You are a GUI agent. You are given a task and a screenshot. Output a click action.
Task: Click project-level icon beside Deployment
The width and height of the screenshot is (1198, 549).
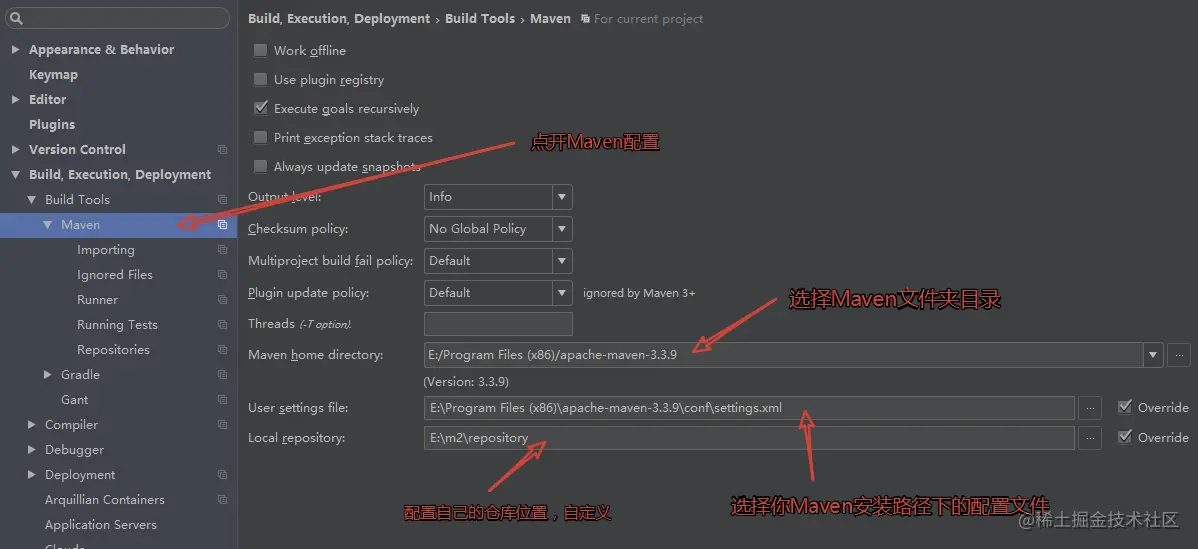222,475
